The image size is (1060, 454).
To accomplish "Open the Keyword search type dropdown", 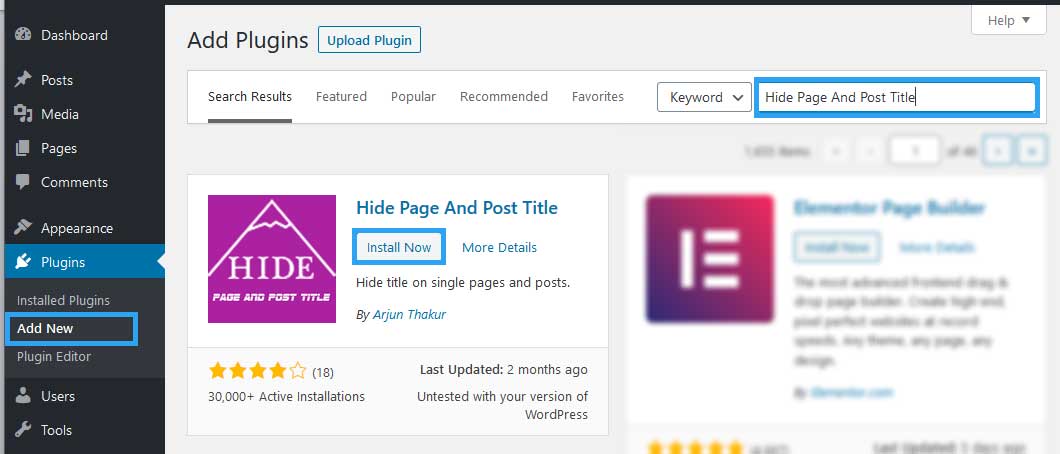I will click(704, 97).
